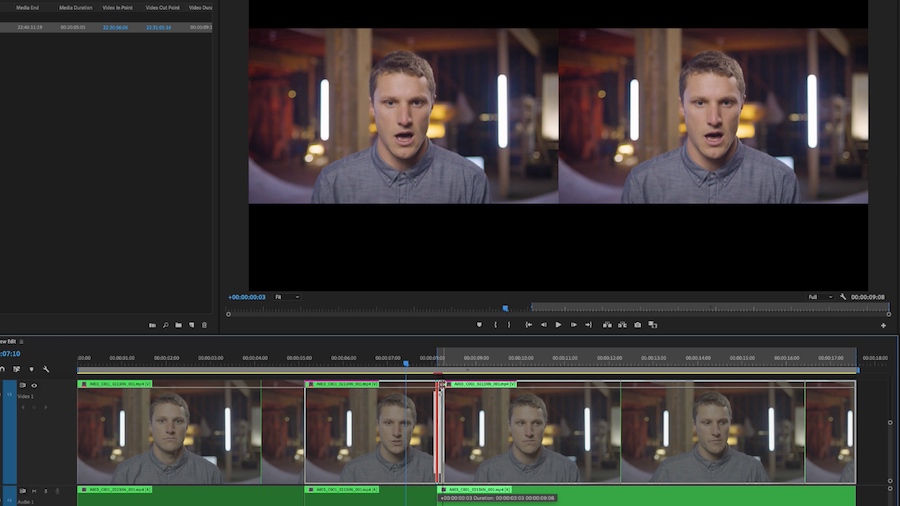Add a marker from the timeline header icon
Viewport: 900px width, 506px height.
(32, 369)
